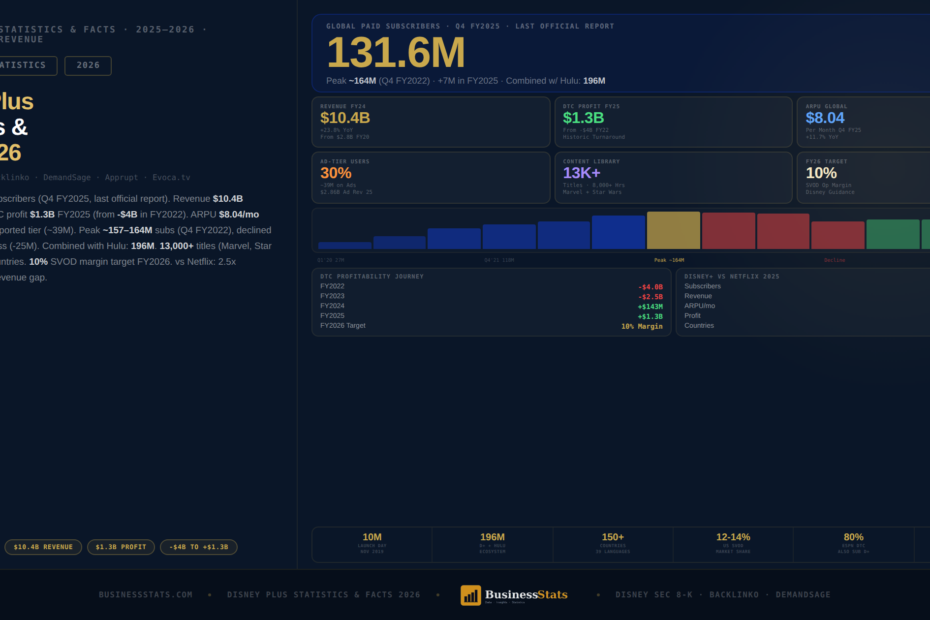Open the CONTENT LIBRARY 13K+ card
The width and height of the screenshot is (930, 620).
click(673, 177)
